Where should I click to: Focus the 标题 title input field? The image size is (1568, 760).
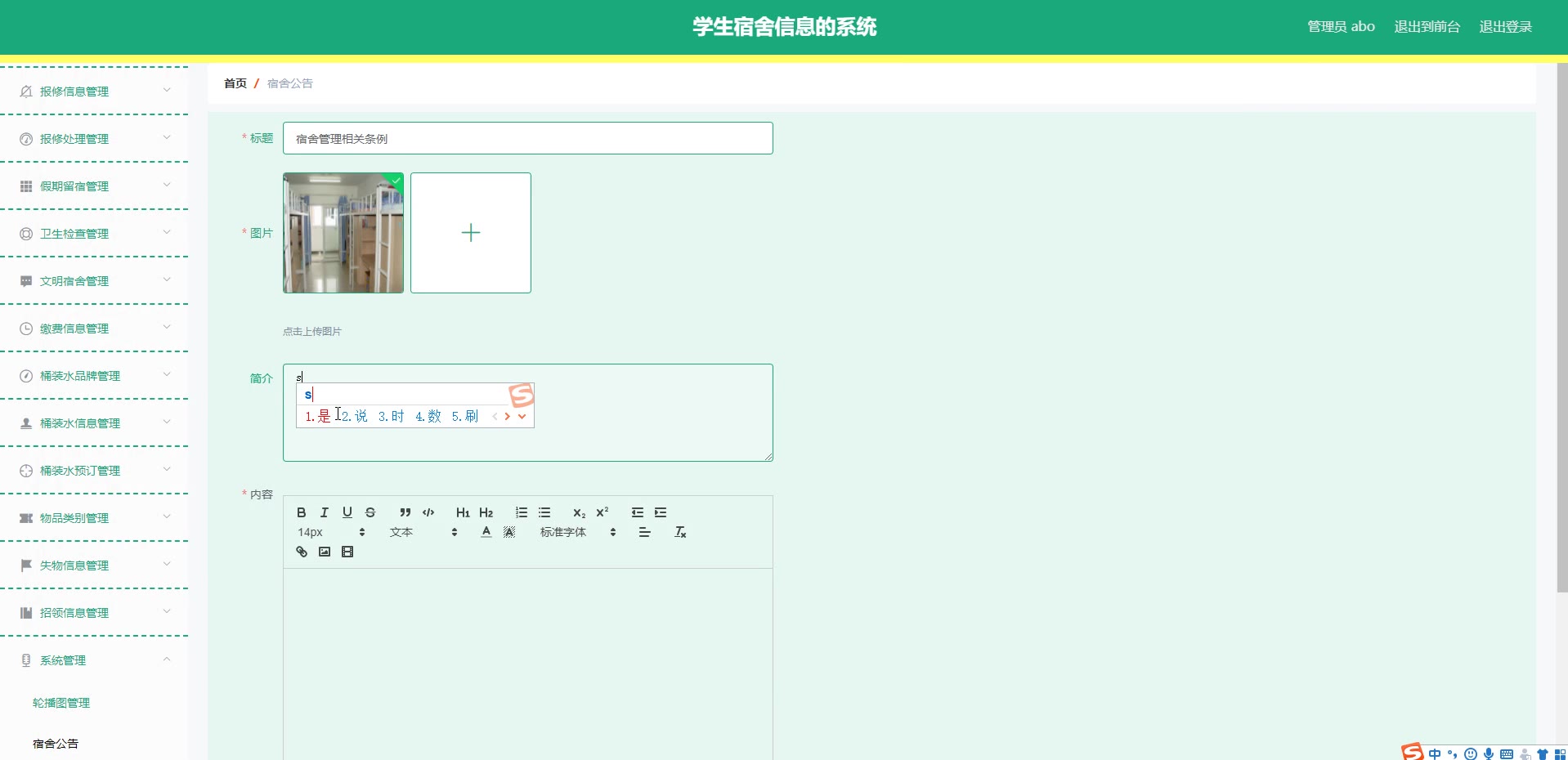(x=528, y=138)
